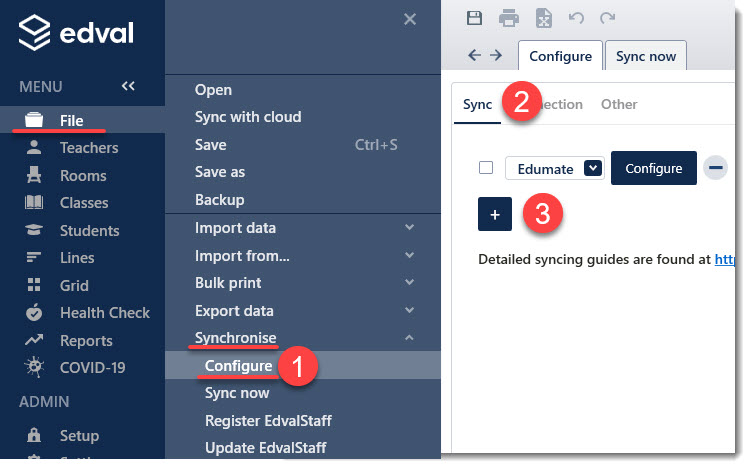
Task: Remove the Edumate entry with minus button
Action: pyautogui.click(x=715, y=167)
